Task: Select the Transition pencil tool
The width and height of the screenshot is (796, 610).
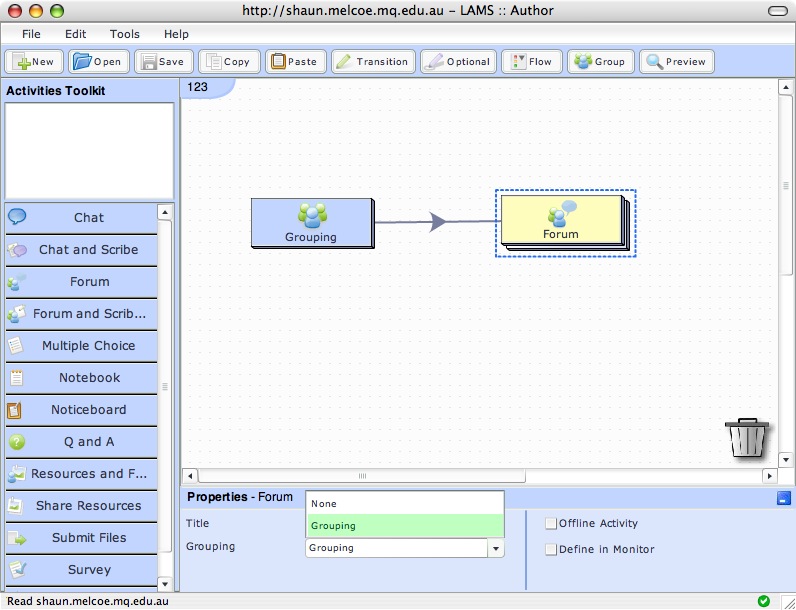Action: pyautogui.click(x=343, y=61)
